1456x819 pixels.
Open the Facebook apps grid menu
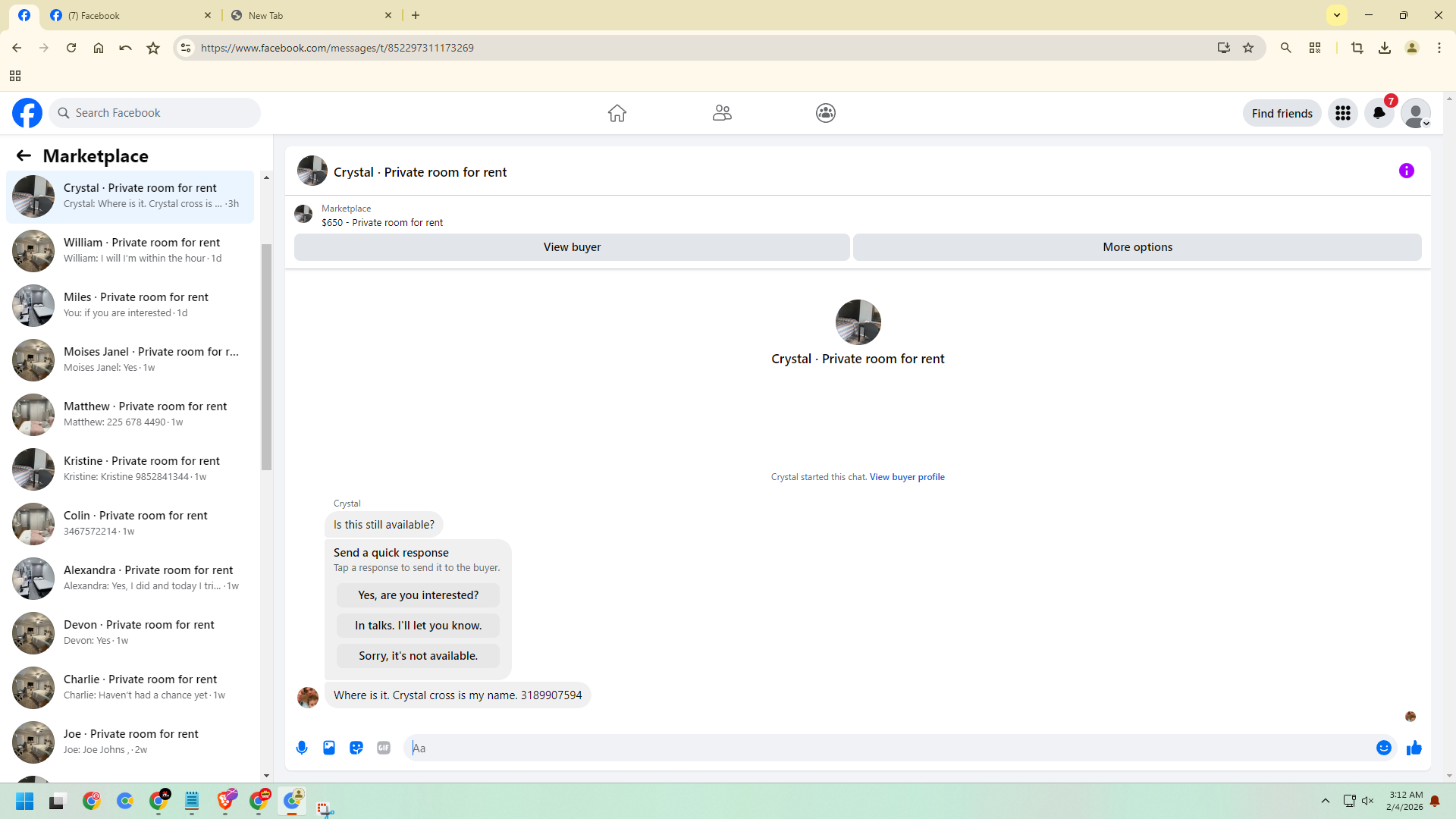tap(1343, 113)
